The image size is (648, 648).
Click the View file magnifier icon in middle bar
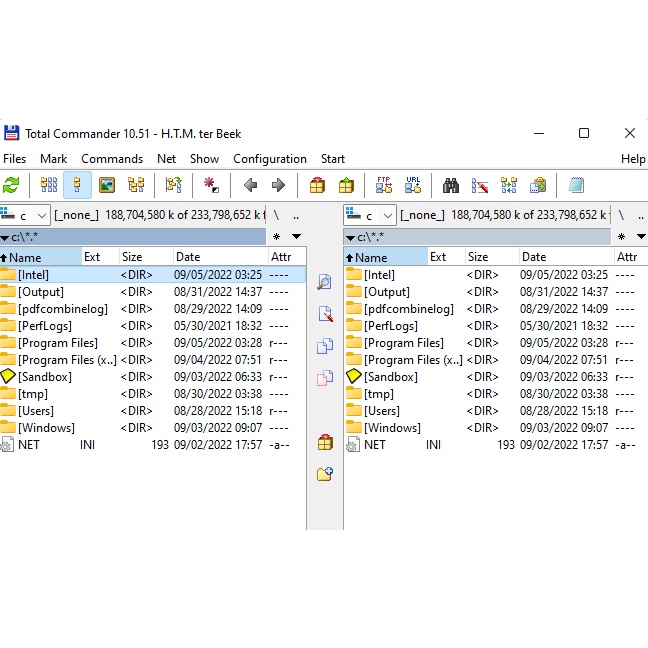pos(324,283)
